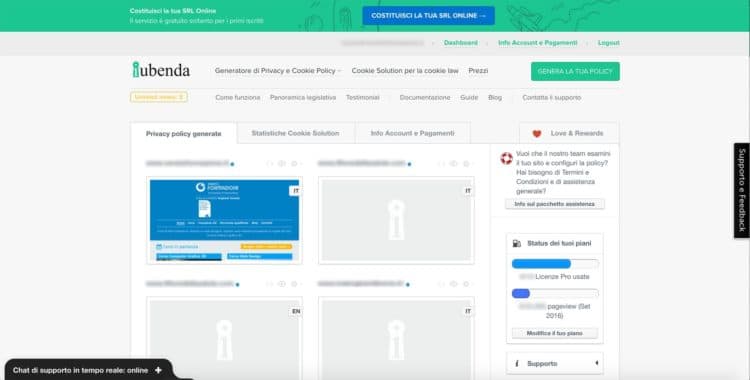Click the Status dei tuoi piani heading
Viewport: 750px width, 380px height.
tap(559, 243)
